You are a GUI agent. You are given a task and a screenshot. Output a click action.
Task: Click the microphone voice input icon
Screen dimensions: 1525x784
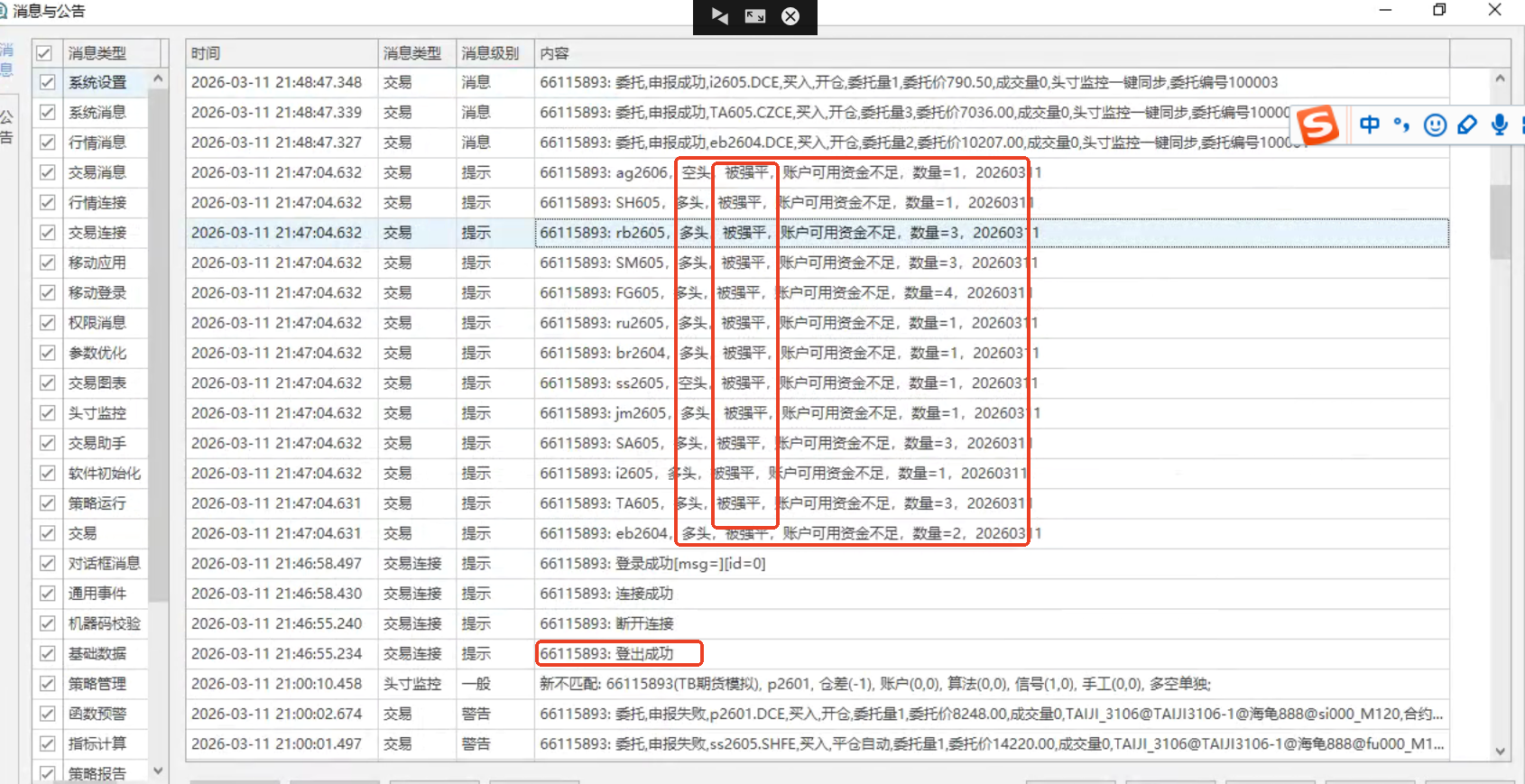1499,125
